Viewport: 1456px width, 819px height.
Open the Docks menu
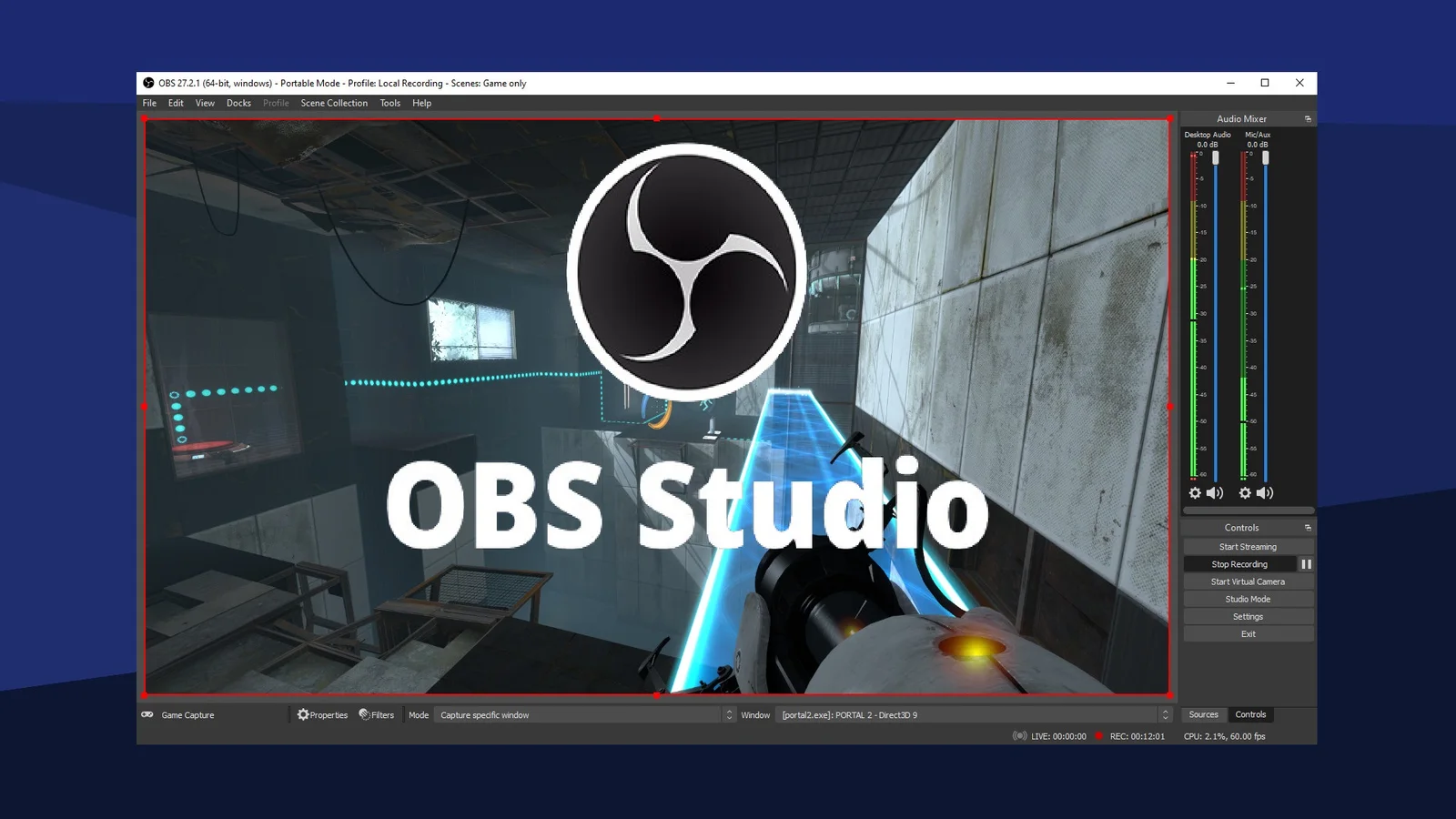point(238,103)
